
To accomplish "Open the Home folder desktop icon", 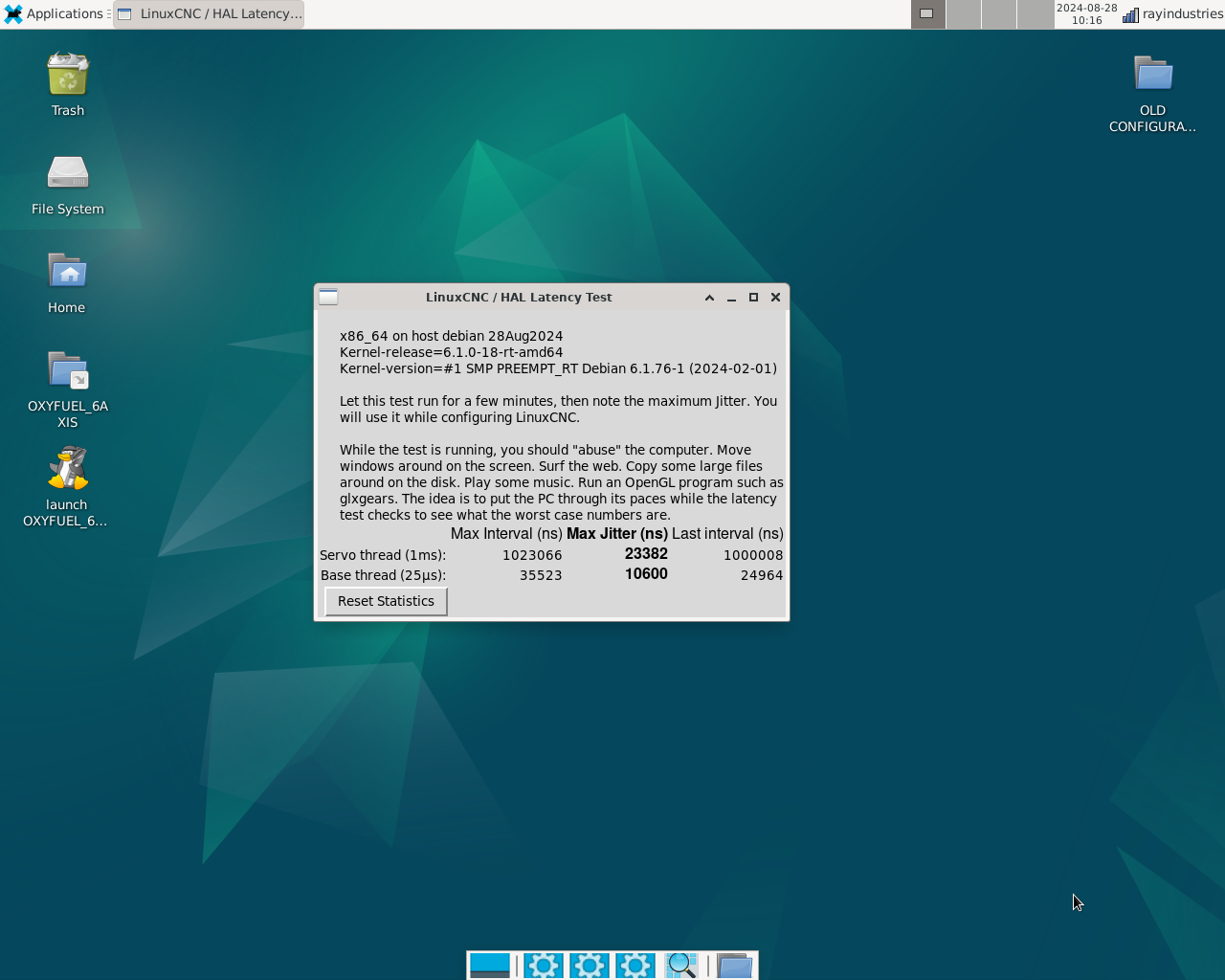I will tap(67, 283).
